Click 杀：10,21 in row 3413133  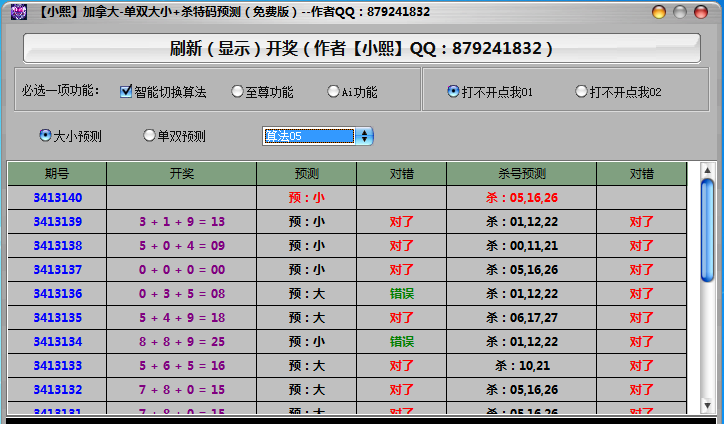click(522, 366)
